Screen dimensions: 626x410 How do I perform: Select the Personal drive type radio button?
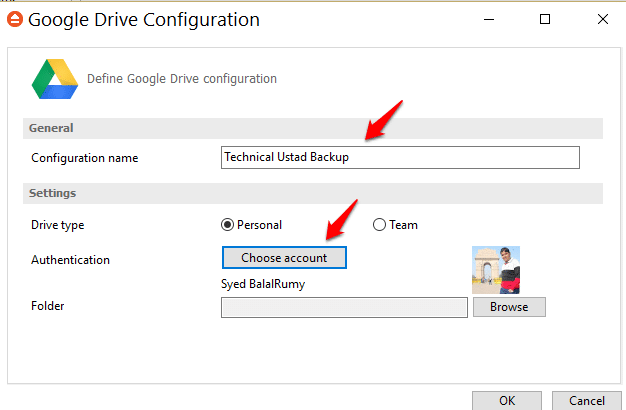point(227,225)
